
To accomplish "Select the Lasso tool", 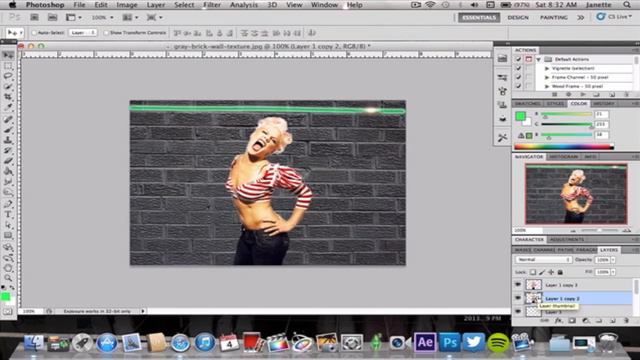I will coord(8,76).
